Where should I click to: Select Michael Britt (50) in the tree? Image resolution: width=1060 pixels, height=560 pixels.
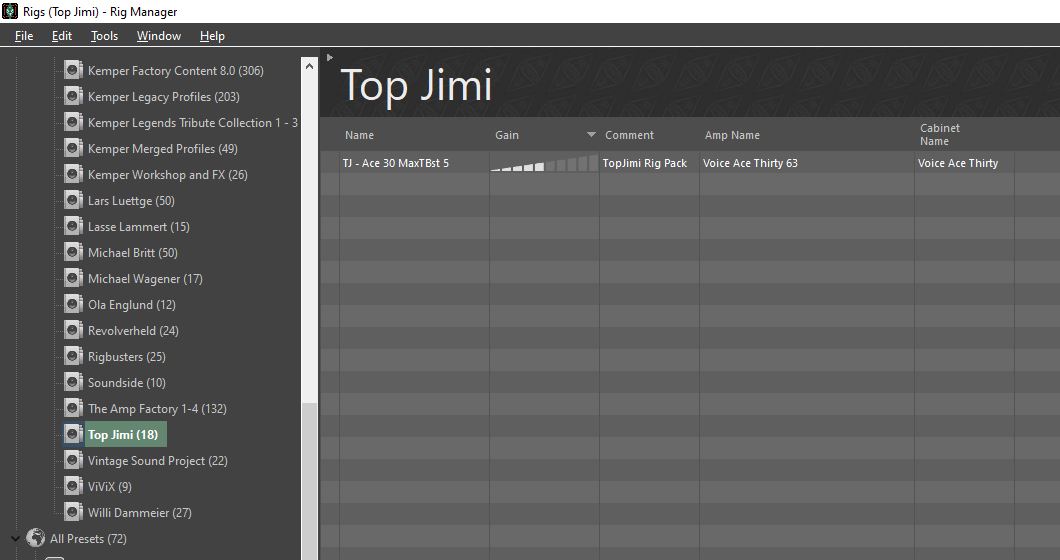[x=132, y=253]
